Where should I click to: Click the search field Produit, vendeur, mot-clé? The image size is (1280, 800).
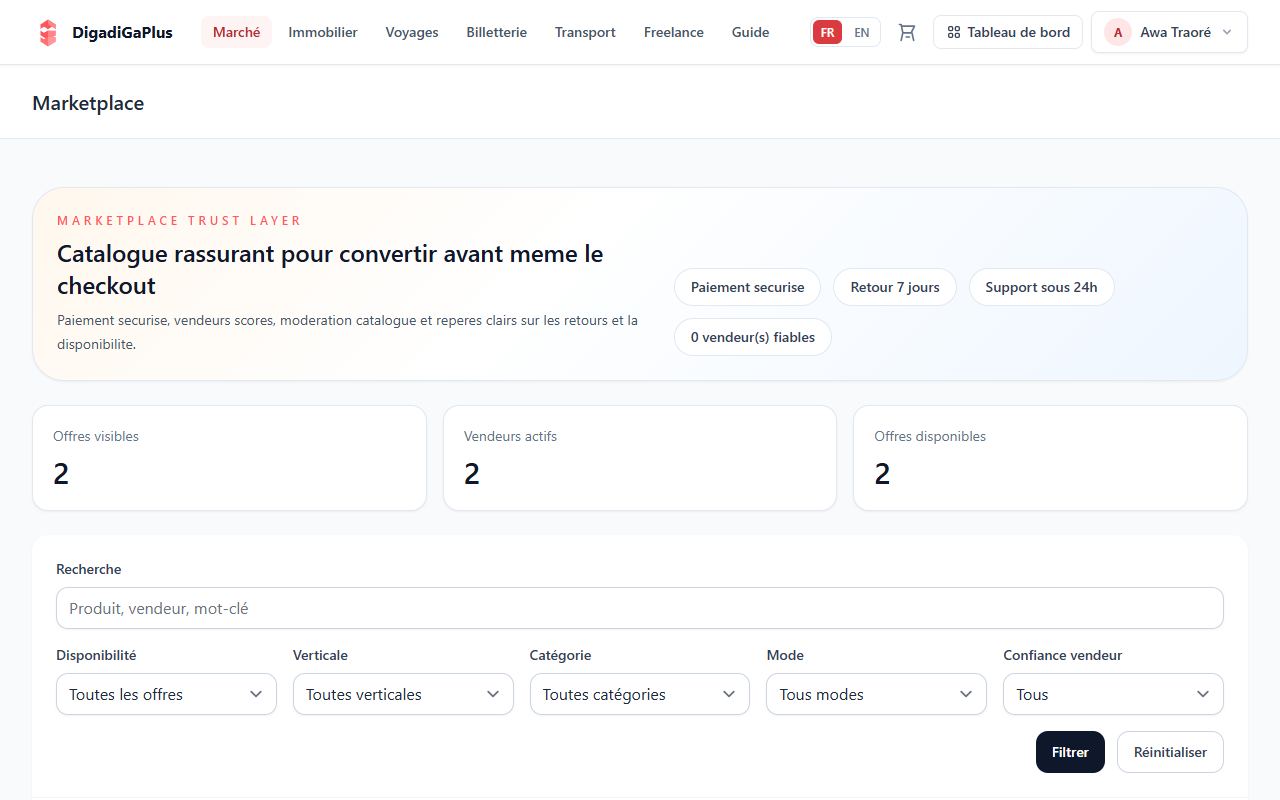tap(640, 608)
